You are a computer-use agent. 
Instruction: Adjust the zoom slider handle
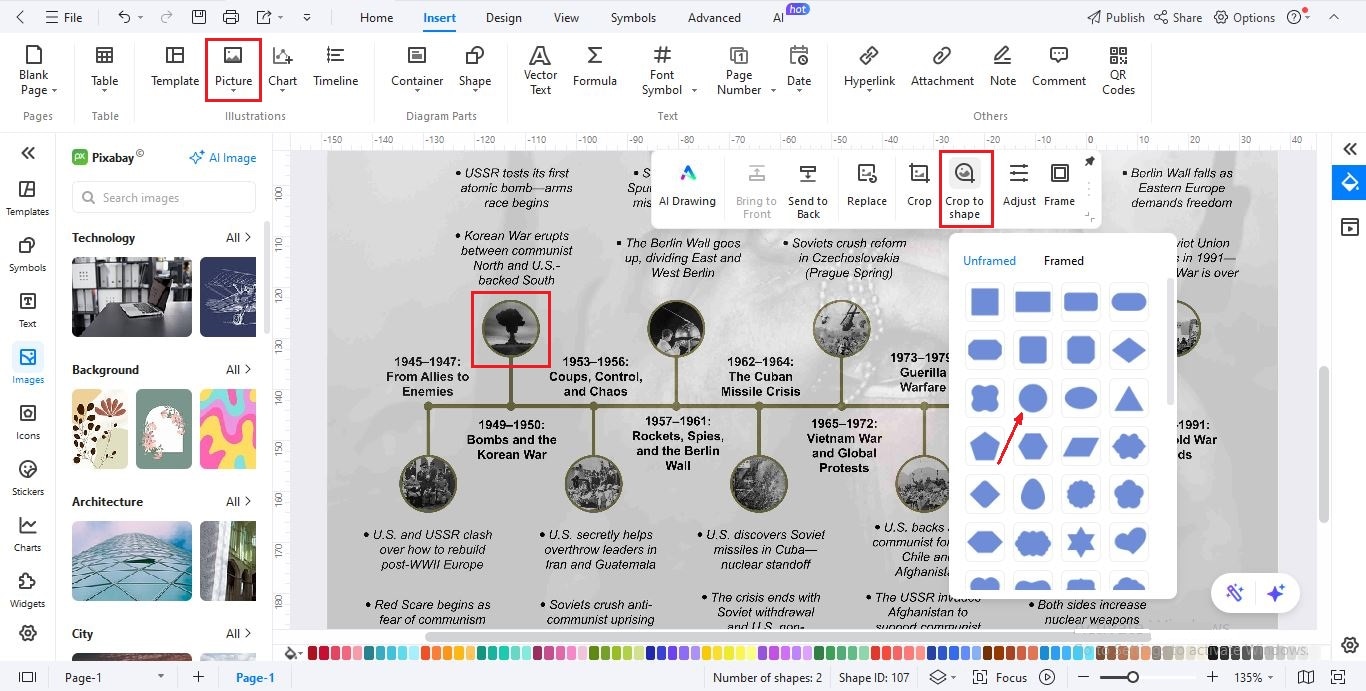point(1132,677)
